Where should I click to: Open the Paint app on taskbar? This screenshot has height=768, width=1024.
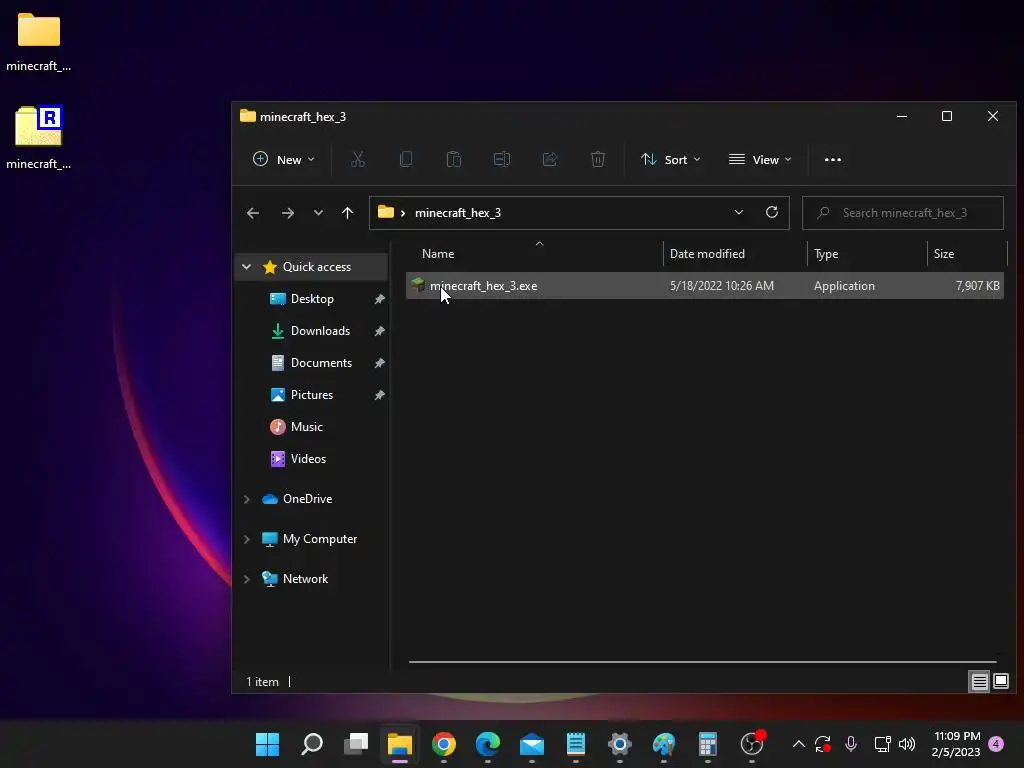pos(664,744)
